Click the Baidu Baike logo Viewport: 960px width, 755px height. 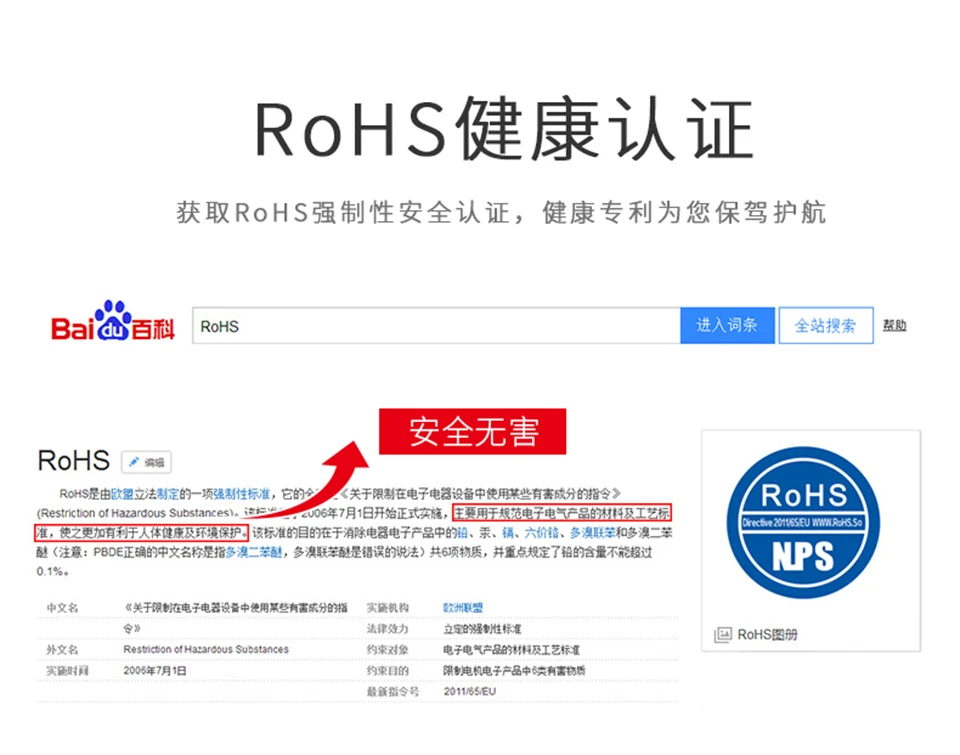click(113, 322)
